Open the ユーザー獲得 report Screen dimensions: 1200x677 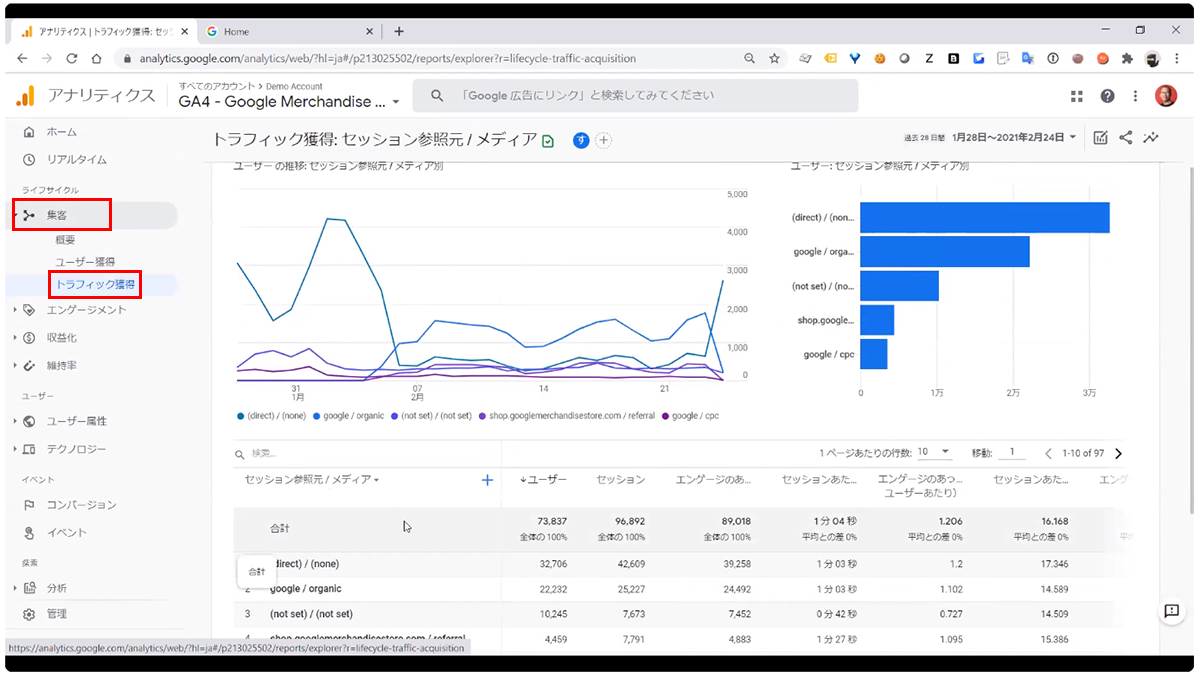click(x=85, y=262)
